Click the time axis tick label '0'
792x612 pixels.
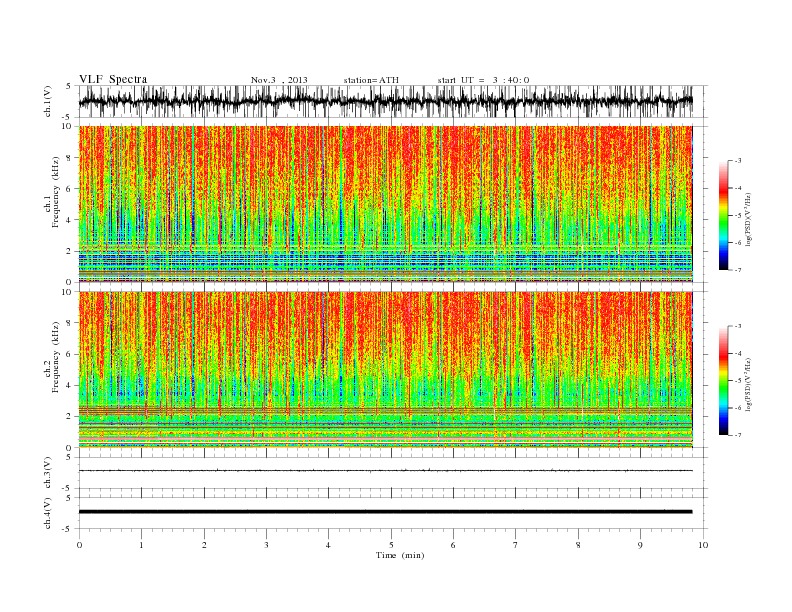click(79, 545)
